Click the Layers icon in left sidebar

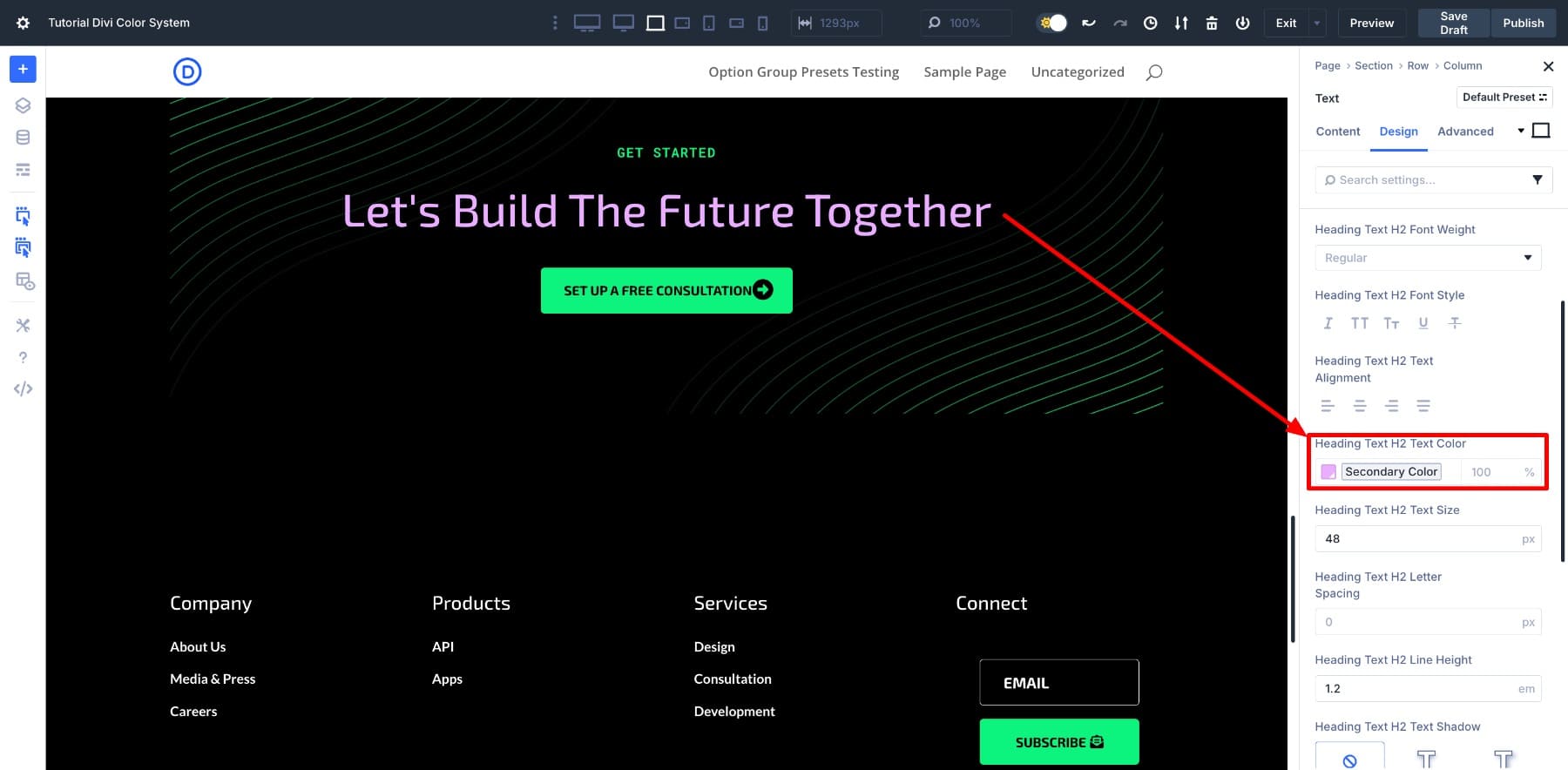point(23,105)
